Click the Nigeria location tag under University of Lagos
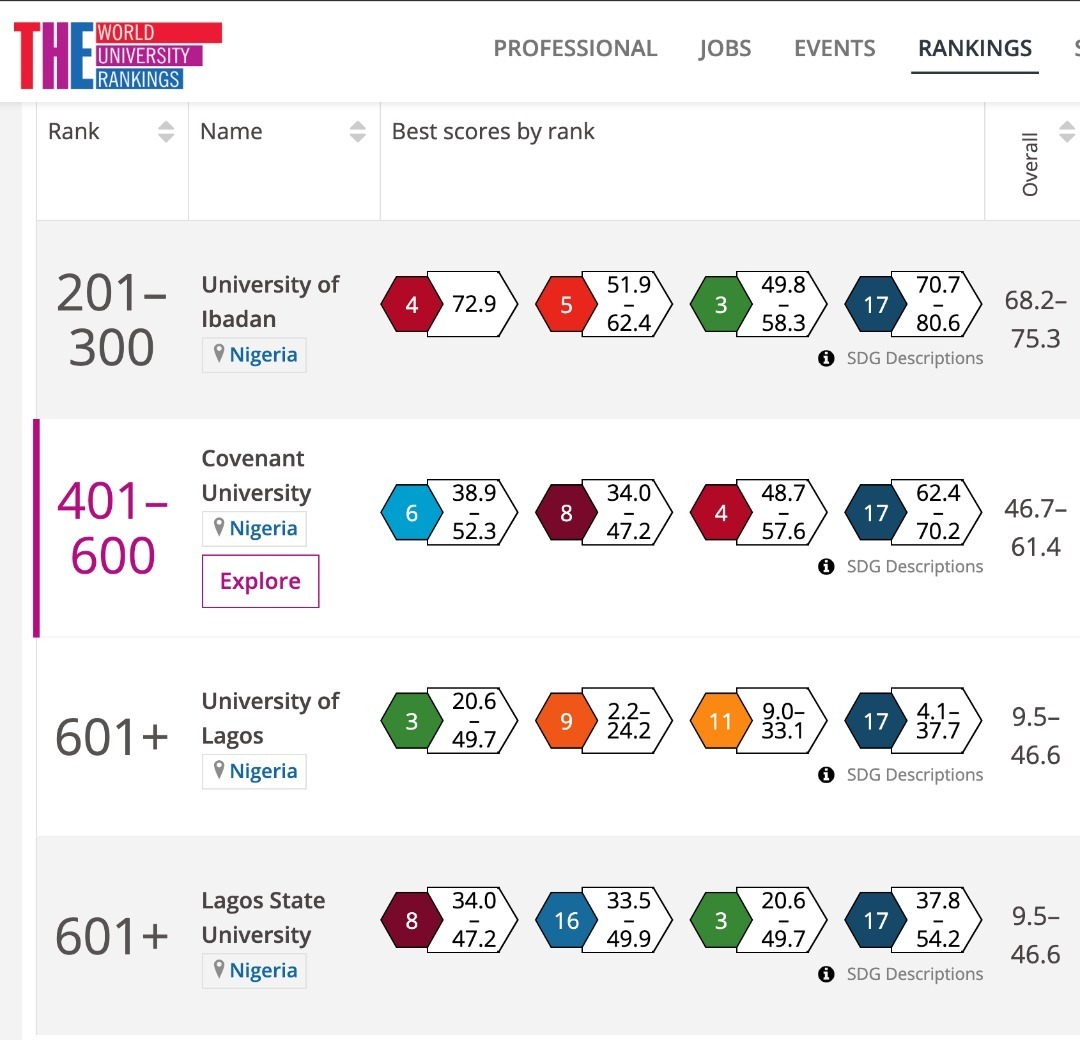This screenshot has height=1040, width=1080. coord(254,771)
